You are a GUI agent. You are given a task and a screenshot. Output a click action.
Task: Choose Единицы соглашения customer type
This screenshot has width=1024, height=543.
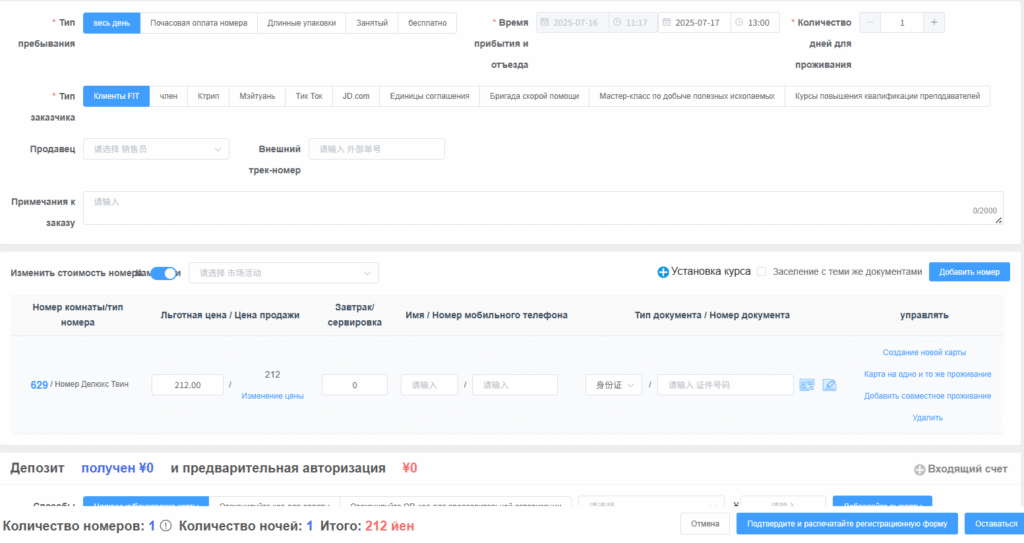(430, 96)
